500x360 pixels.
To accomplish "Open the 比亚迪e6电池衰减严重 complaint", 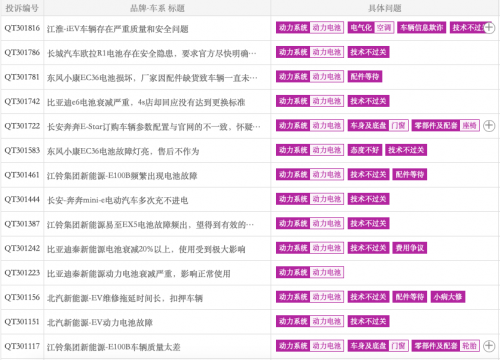I will click(x=146, y=102).
